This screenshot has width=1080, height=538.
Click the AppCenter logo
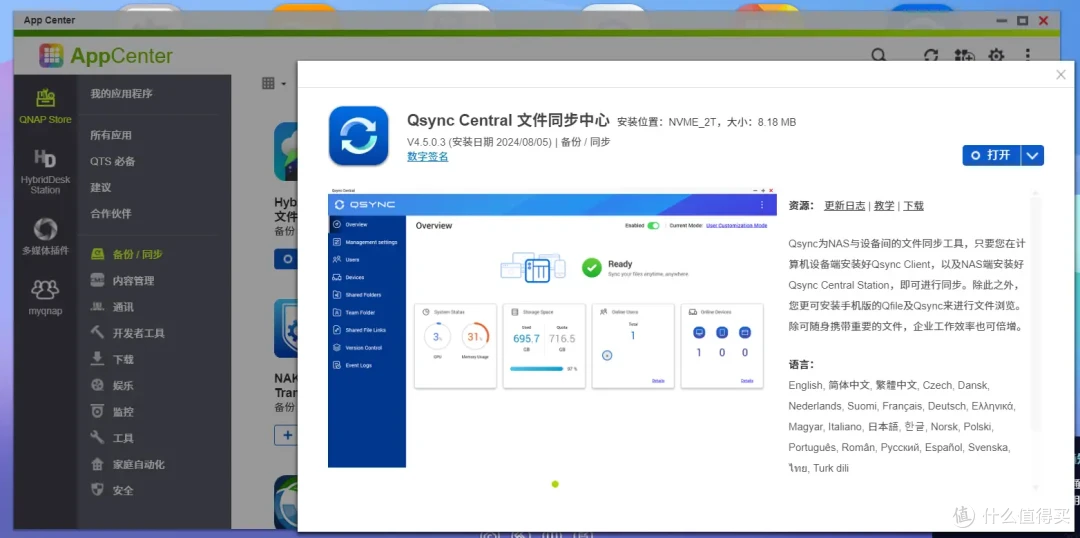coord(105,56)
